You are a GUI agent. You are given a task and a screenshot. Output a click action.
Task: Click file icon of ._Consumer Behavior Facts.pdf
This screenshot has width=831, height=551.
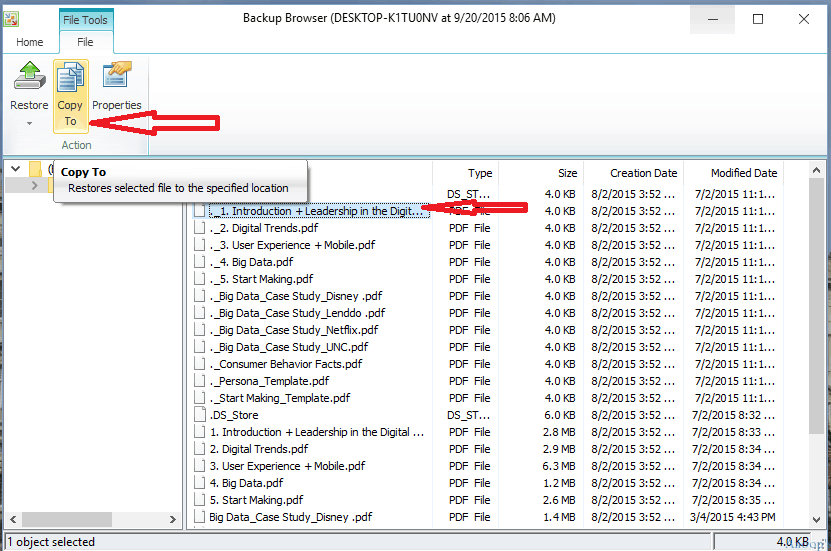tap(199, 364)
